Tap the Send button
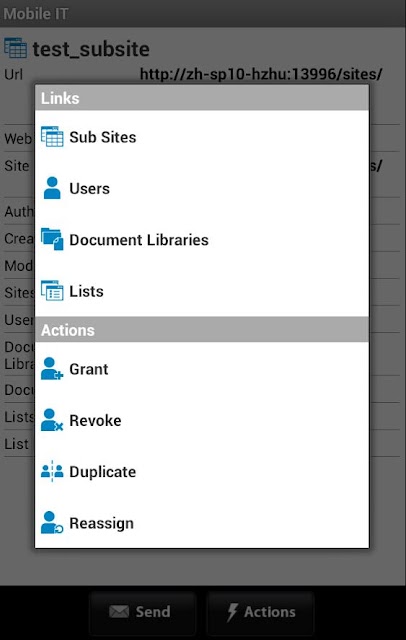This screenshot has width=406, height=640. pyautogui.click(x=142, y=611)
